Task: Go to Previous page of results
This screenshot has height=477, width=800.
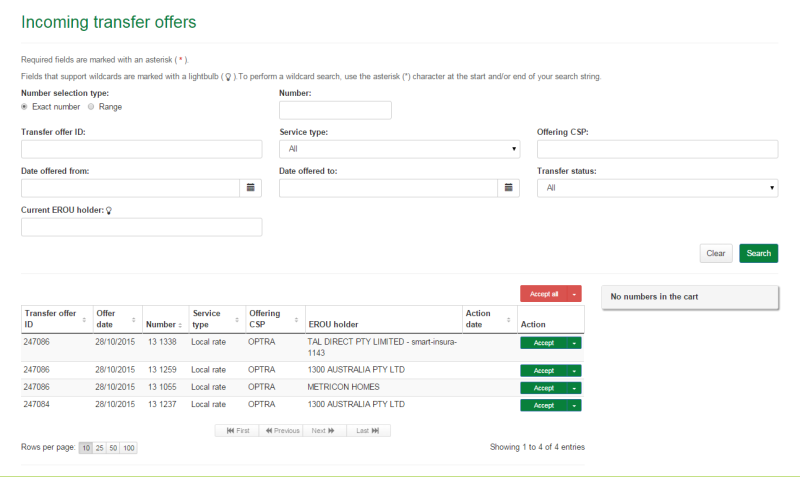Action: [x=281, y=431]
